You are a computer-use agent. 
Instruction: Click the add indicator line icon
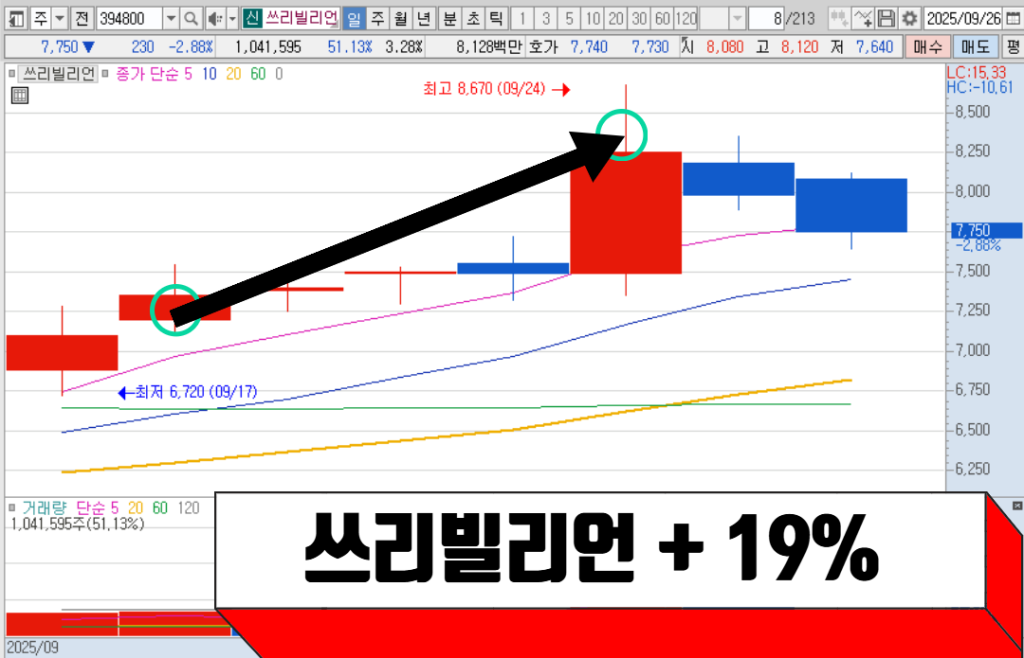tap(862, 19)
